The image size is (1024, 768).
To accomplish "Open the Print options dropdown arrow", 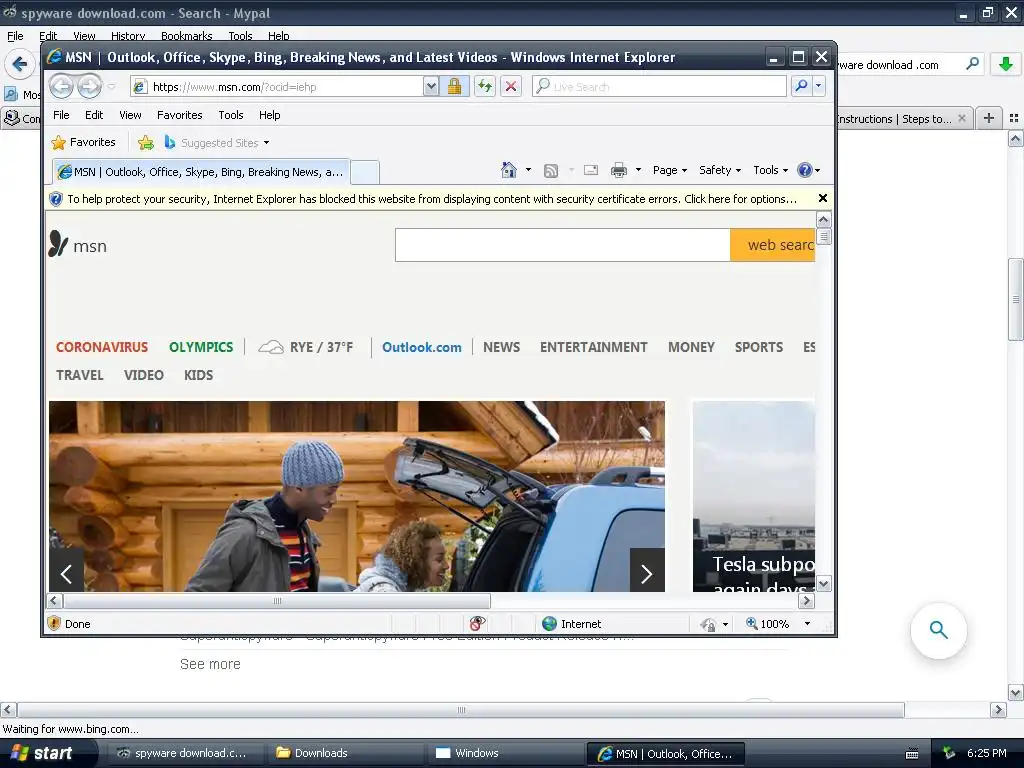I will coord(638,170).
